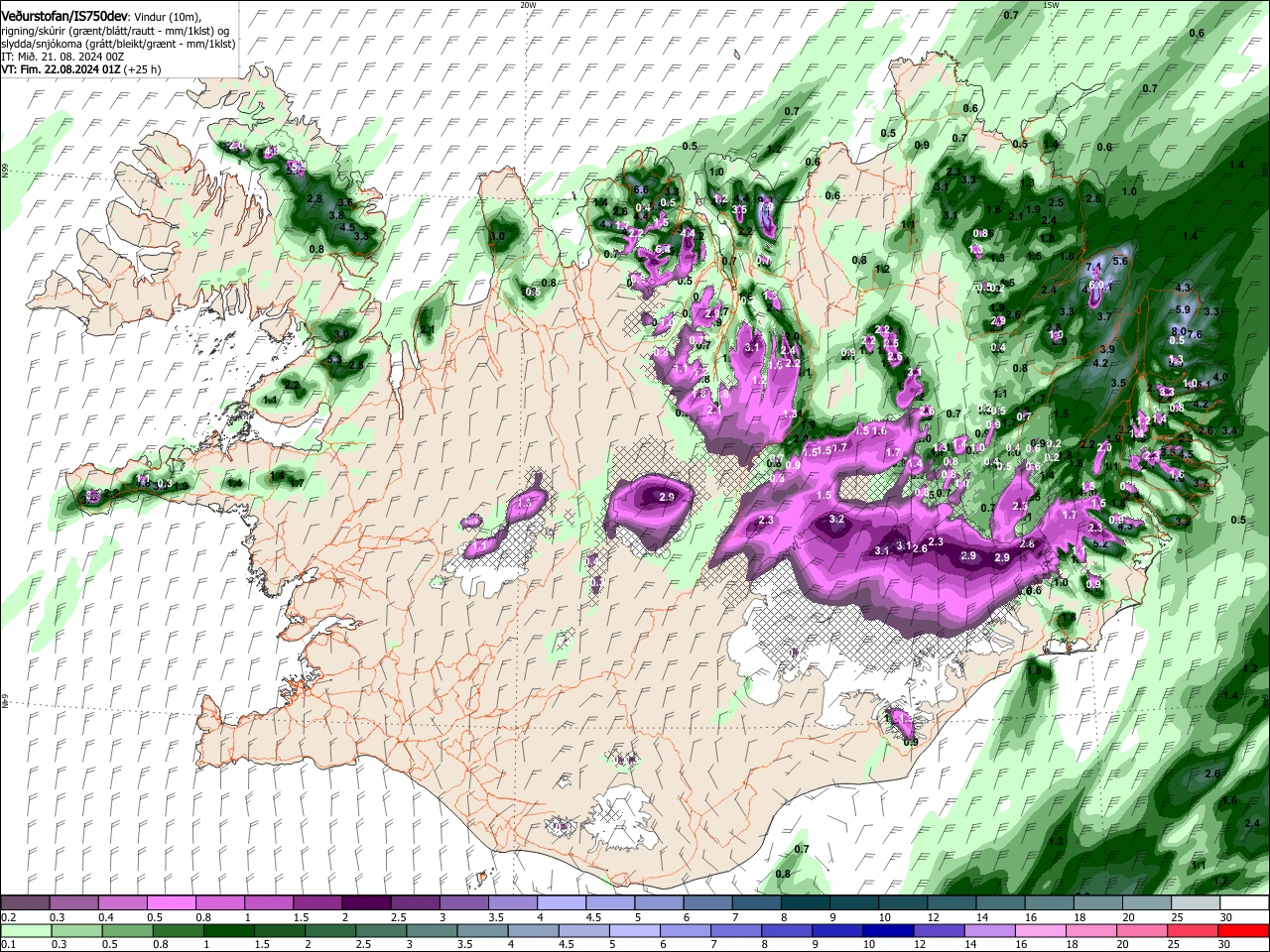
Task: Click the 7.4 precipitation value on map
Action: click(x=1094, y=268)
